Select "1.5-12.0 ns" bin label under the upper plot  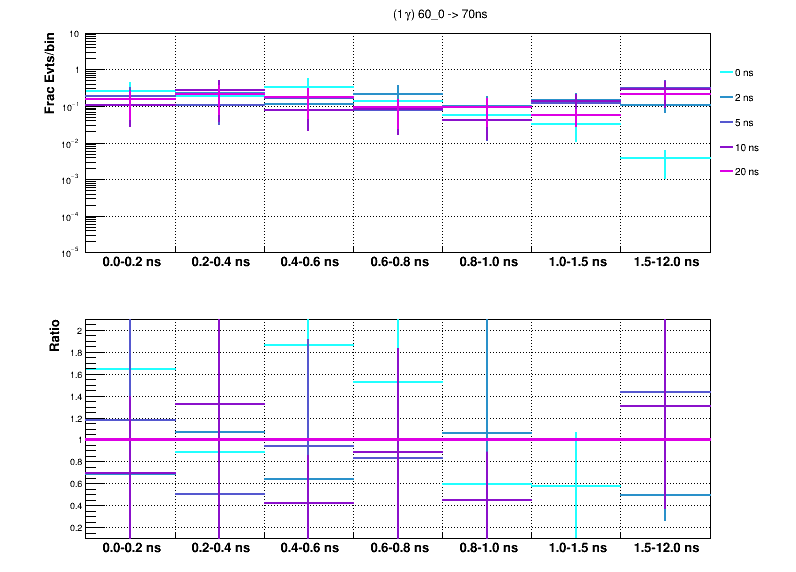point(665,264)
